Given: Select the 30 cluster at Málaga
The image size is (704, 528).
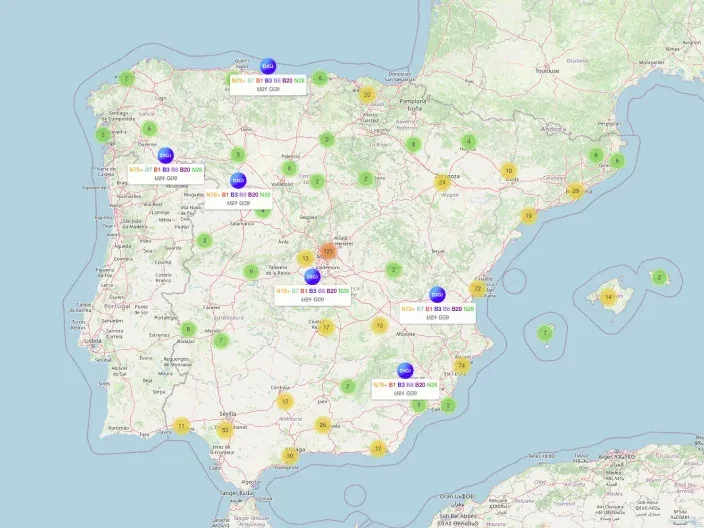Looking at the screenshot, I should [x=290, y=456].
